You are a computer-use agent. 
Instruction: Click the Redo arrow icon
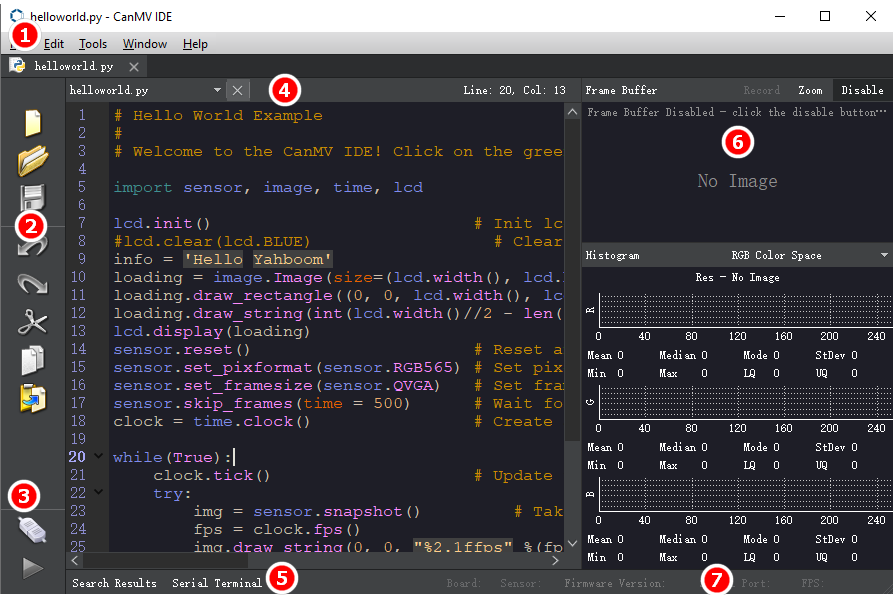click(33, 284)
